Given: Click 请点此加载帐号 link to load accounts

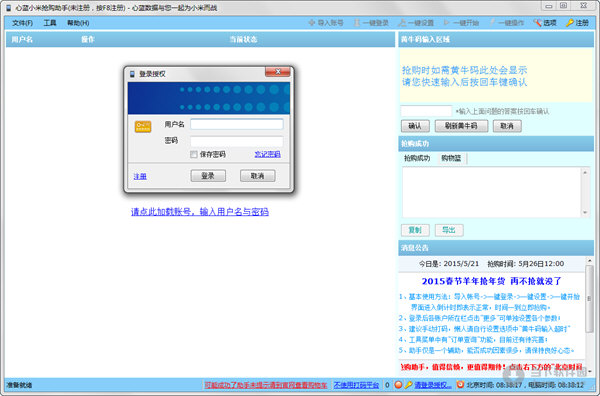Looking at the screenshot, I should coord(200,212).
